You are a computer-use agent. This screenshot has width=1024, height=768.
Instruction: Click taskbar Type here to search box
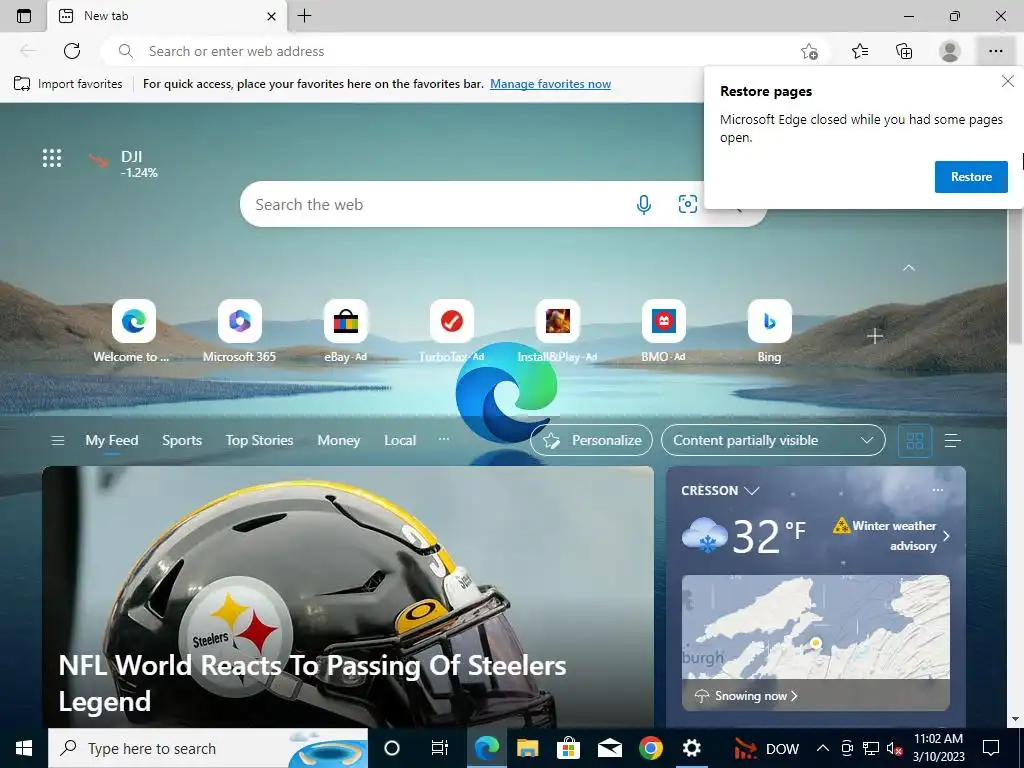pos(208,748)
